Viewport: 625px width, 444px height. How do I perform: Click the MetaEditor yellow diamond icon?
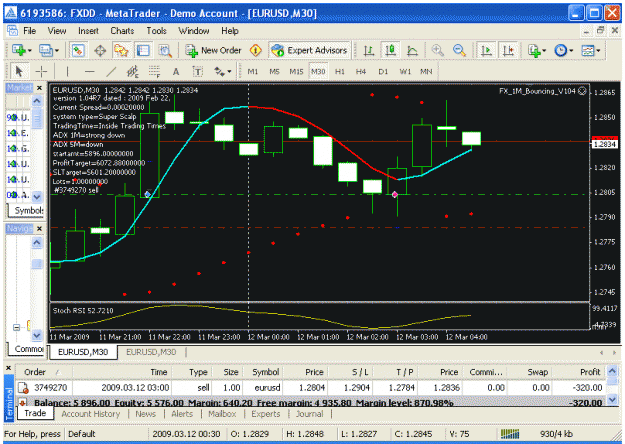tap(256, 51)
